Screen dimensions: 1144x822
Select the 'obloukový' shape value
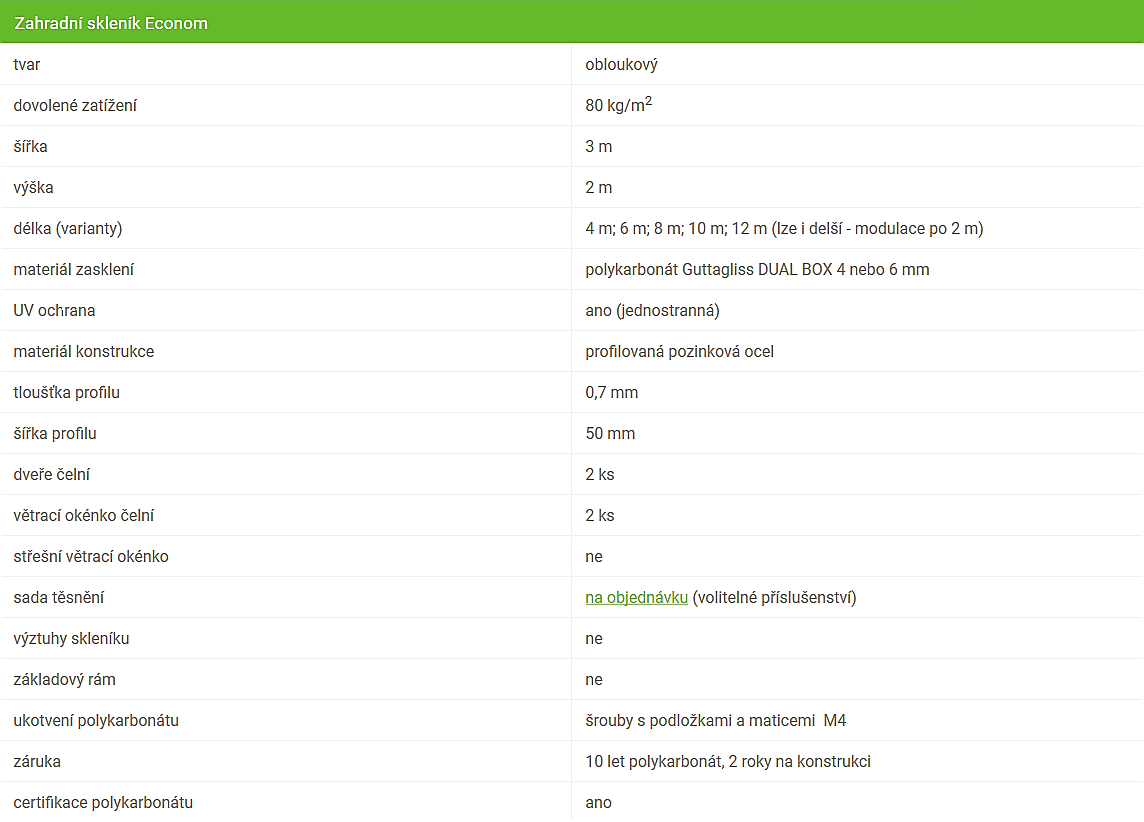[x=622, y=64]
